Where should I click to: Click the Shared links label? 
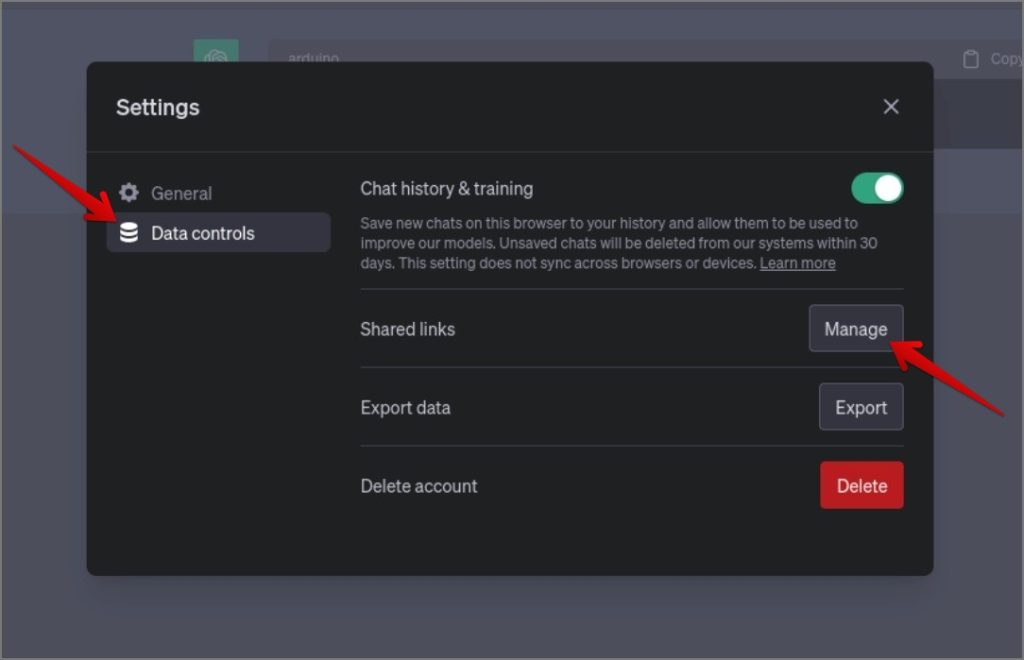click(408, 329)
